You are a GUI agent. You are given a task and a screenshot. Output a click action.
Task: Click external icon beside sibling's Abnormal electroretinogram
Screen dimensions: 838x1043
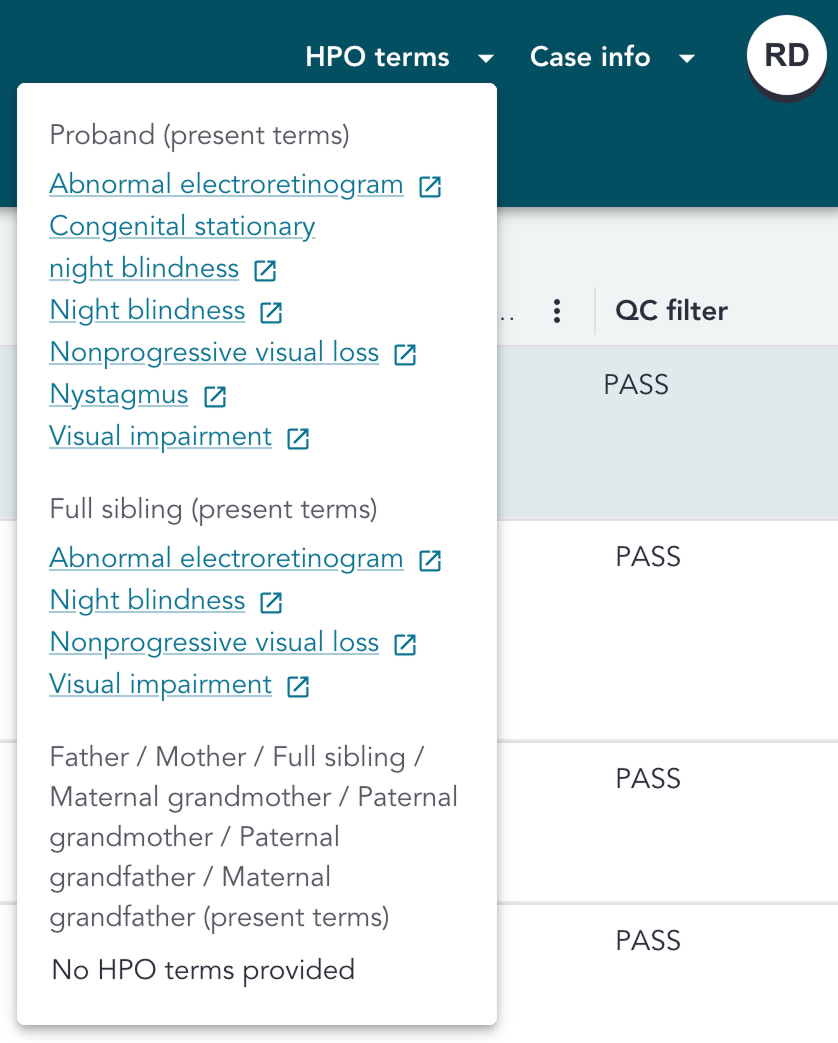(430, 560)
